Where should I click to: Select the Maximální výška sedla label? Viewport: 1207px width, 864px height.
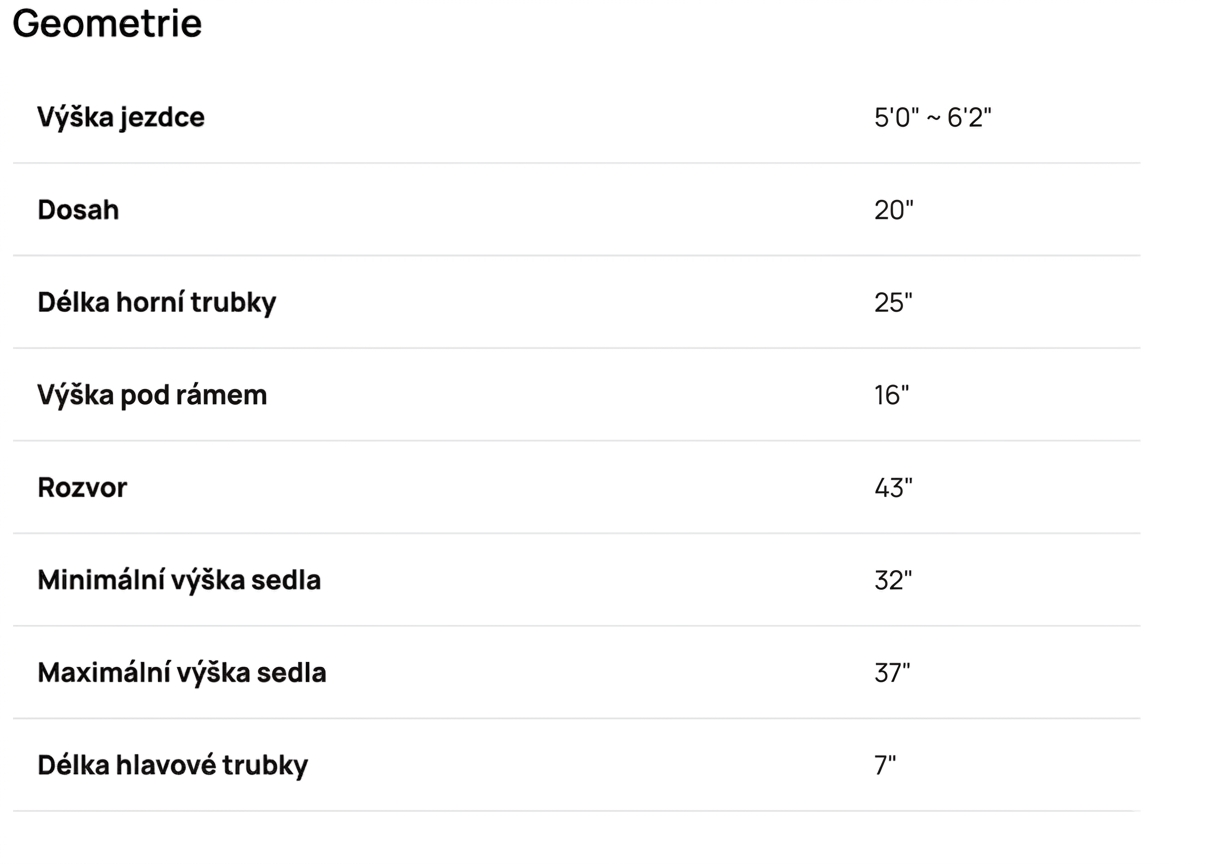coord(182,673)
